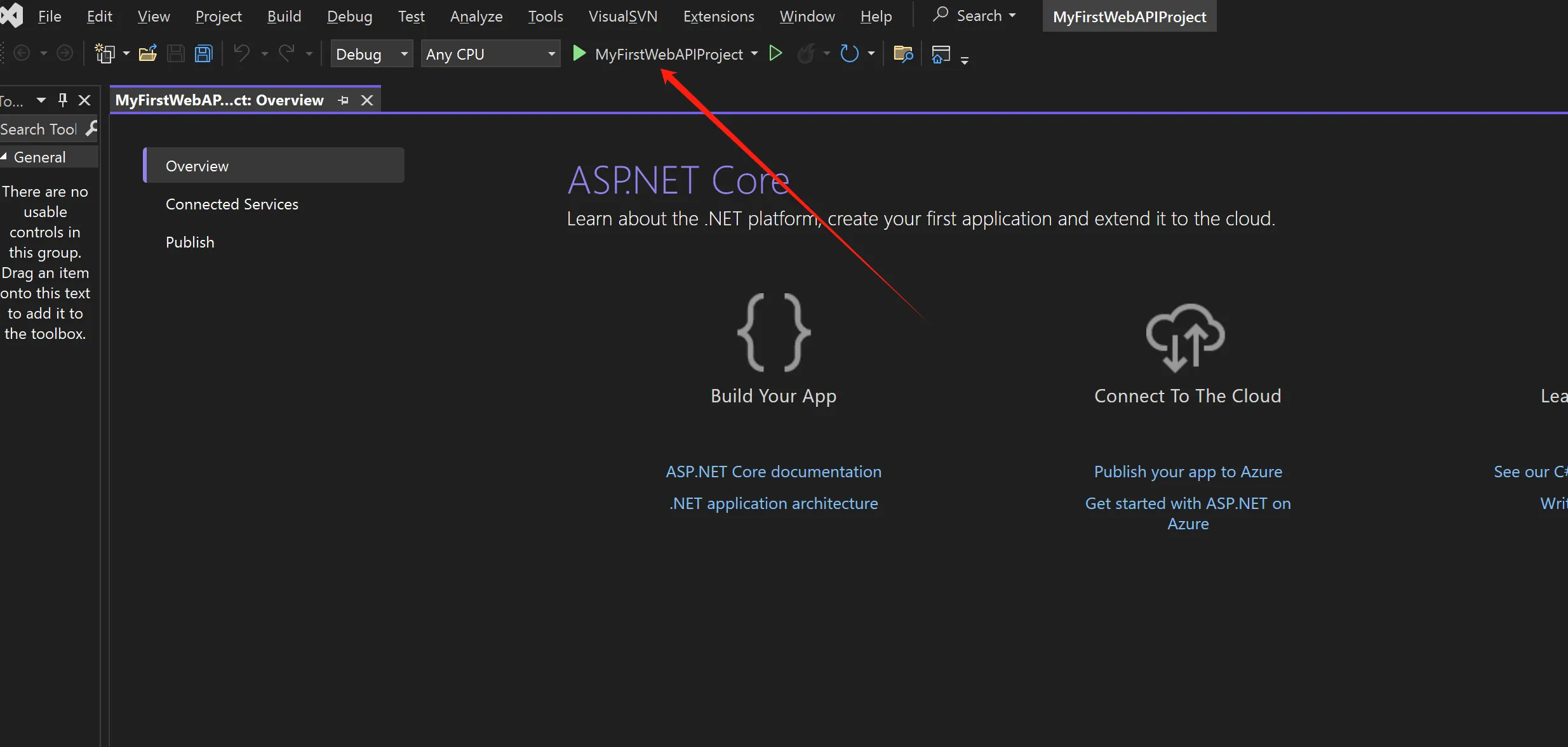Expand the MyFirstWebAPIProject launch profile dropdown
The height and width of the screenshot is (747, 1568).
pos(754,54)
